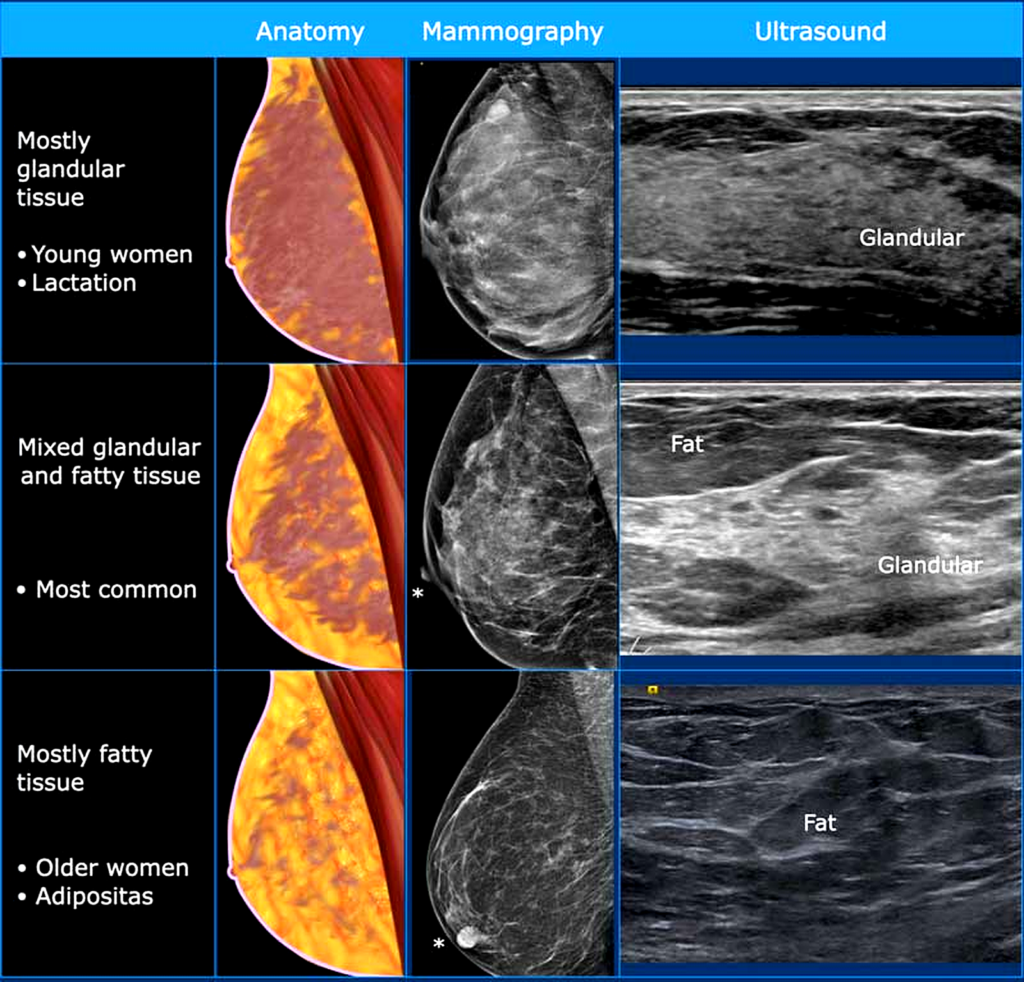
Task: Click the Fat label in the middle ultrasound
Action: 687,444
